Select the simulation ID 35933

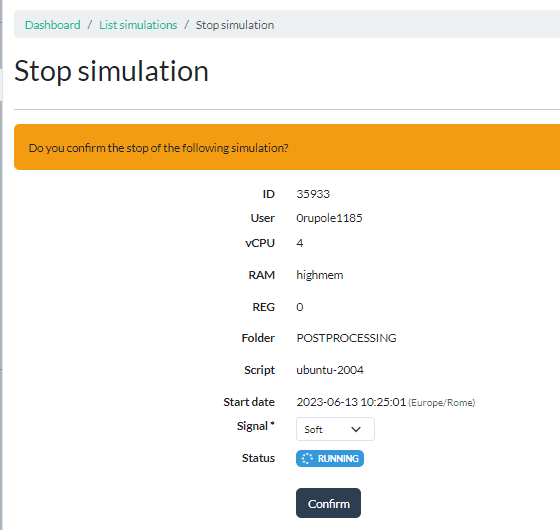click(313, 194)
